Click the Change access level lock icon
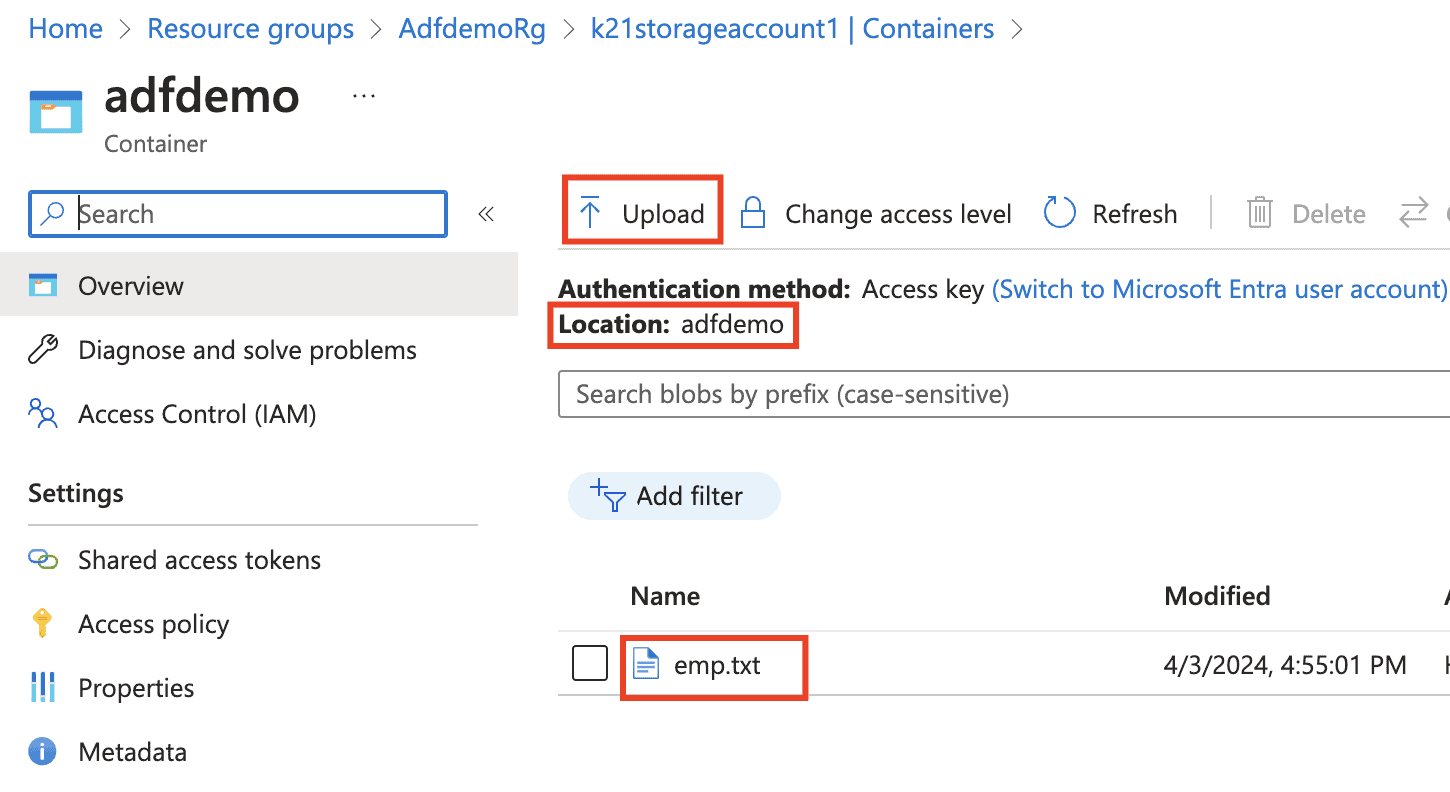The height and width of the screenshot is (792, 1450). click(x=752, y=213)
